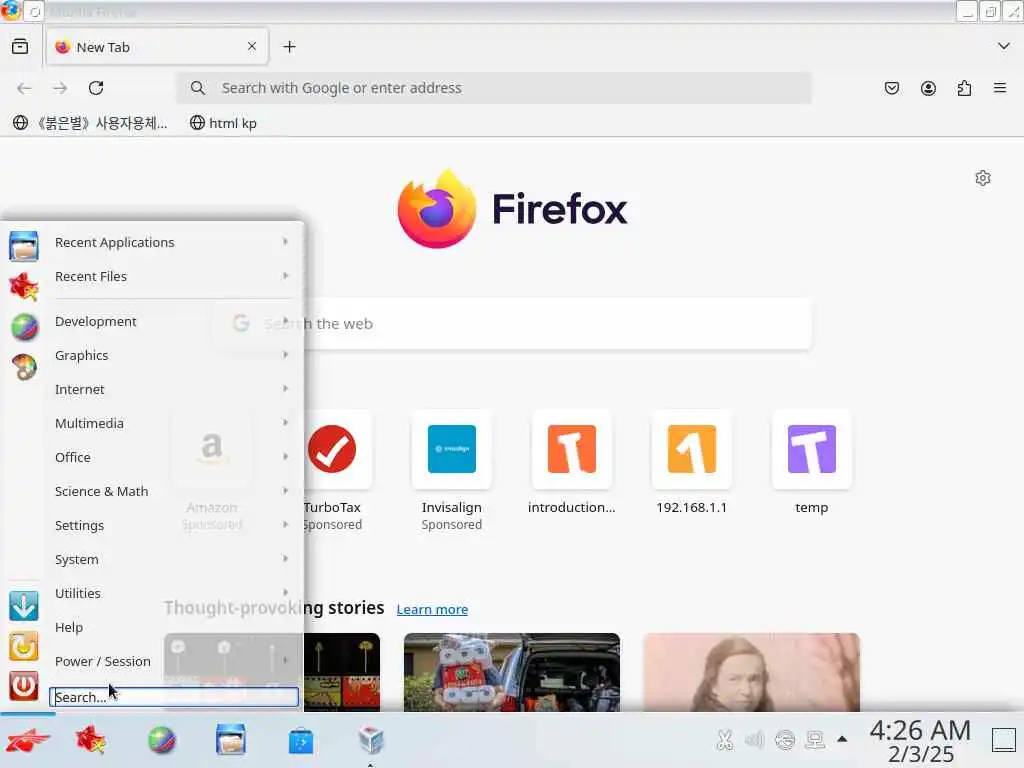1024x768 pixels.
Task: Follow the Learn more link
Action: [x=432, y=609]
